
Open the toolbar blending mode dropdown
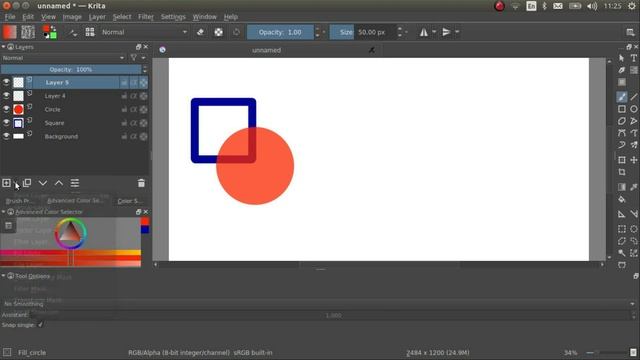[x=144, y=32]
